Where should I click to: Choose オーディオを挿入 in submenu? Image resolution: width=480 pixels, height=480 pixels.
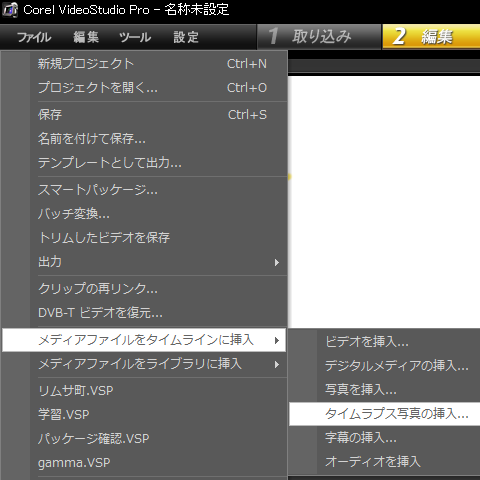(385, 462)
